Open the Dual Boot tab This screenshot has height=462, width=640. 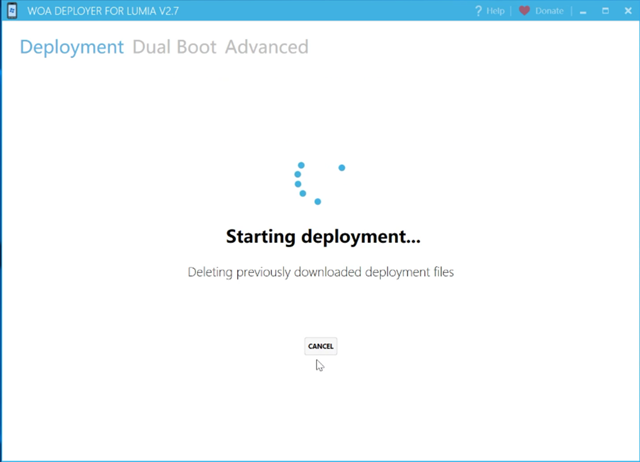point(174,47)
